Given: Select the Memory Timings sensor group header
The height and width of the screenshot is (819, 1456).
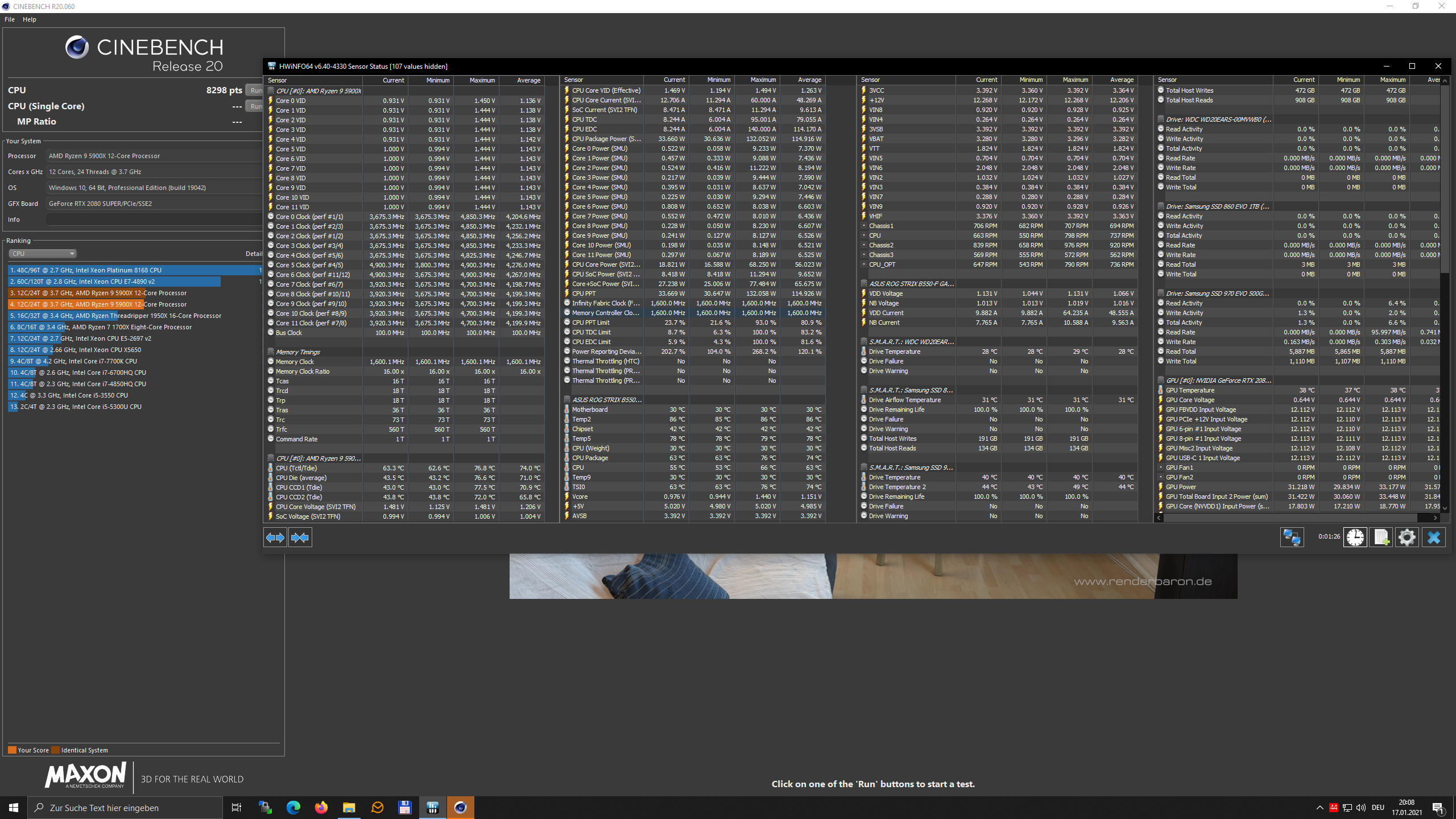Looking at the screenshot, I should [x=298, y=352].
